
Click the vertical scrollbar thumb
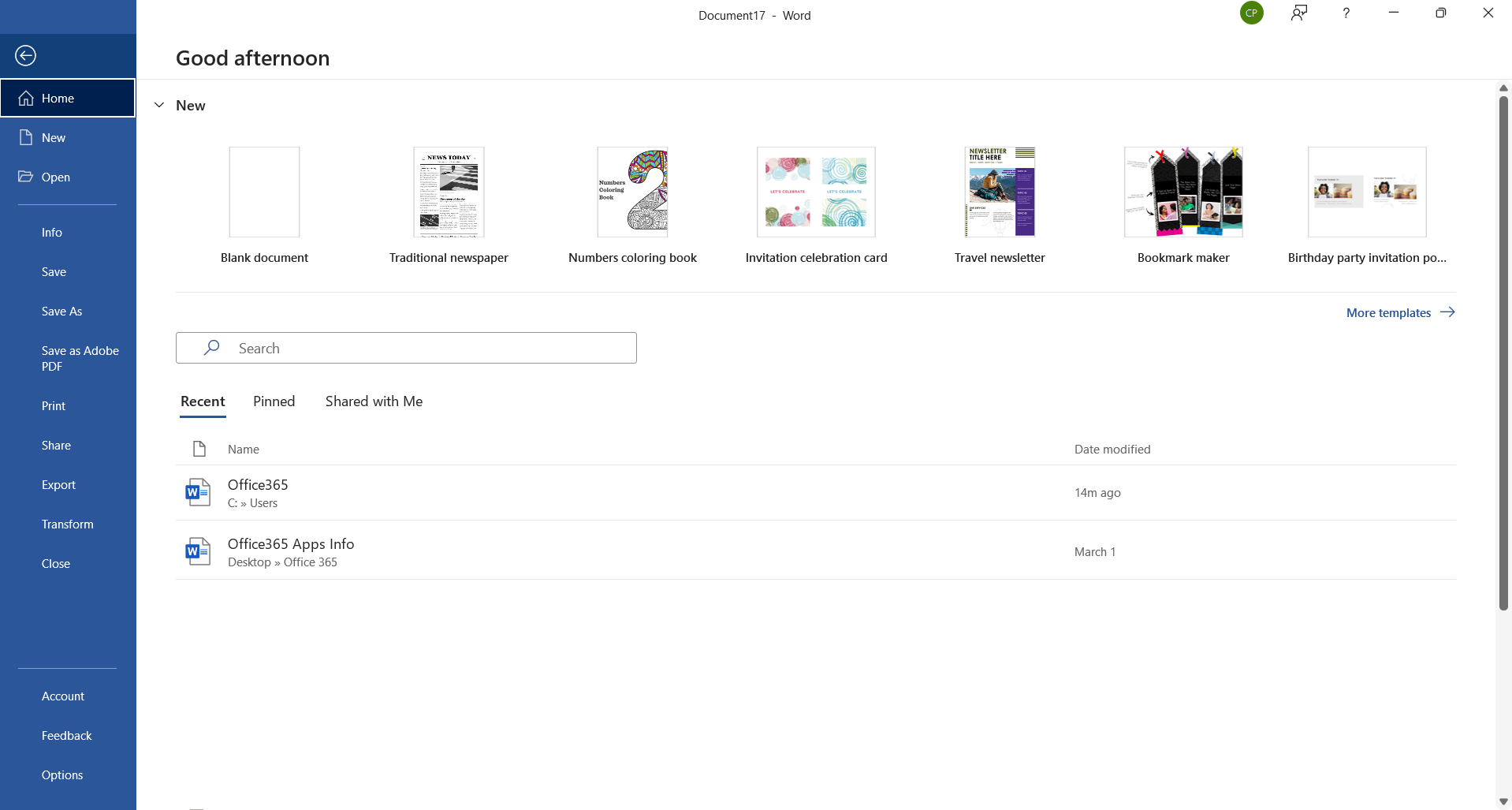(x=1503, y=353)
